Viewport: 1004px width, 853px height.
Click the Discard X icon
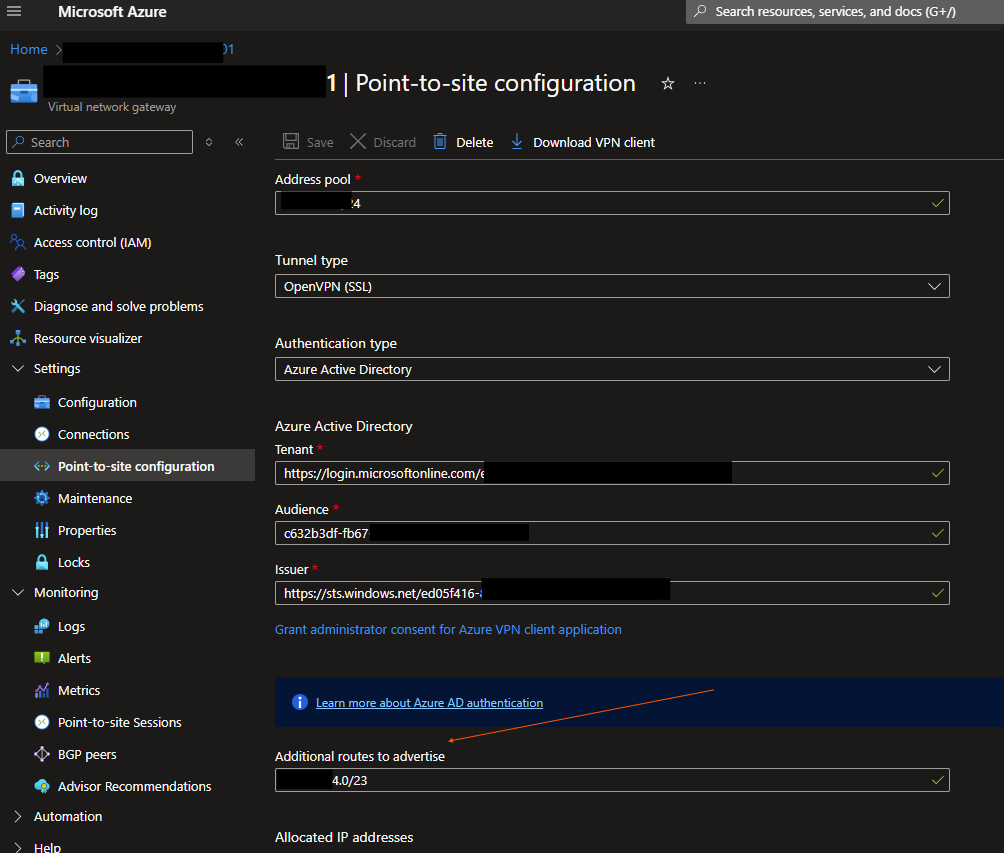358,142
